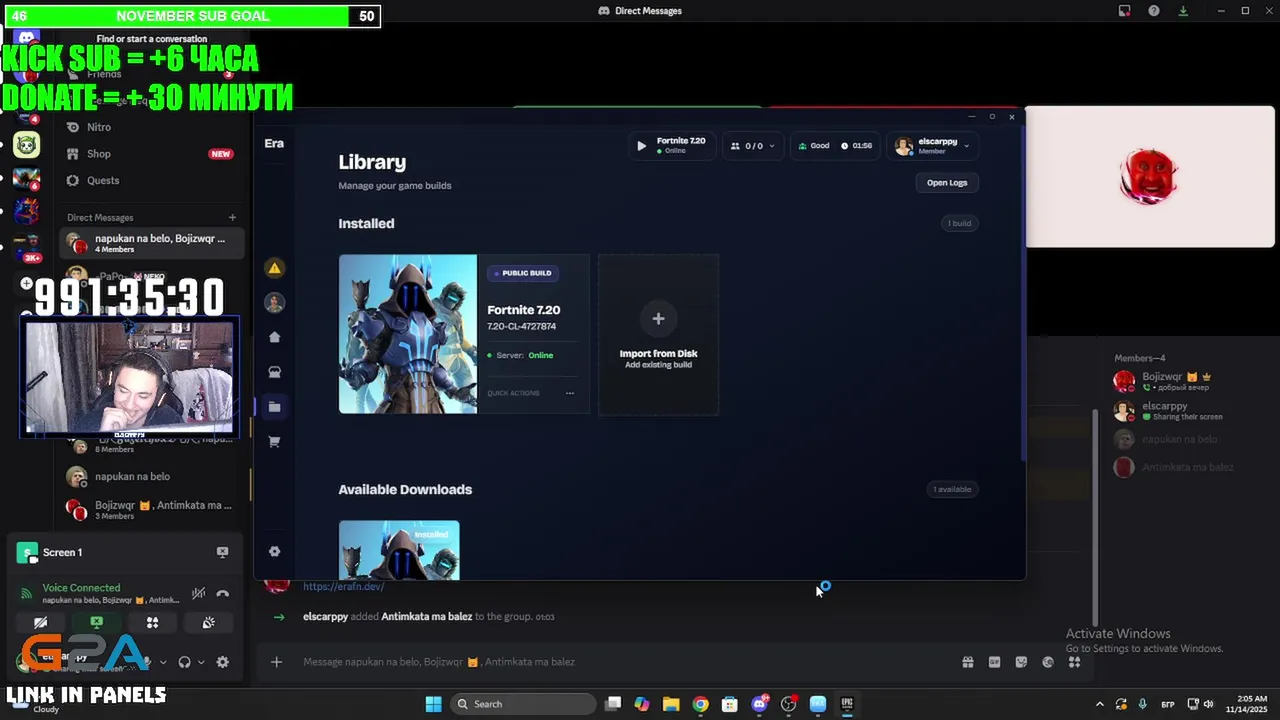Launch Fortnite 7.20 with the play icon
Image resolution: width=1280 pixels, height=720 pixels.
[x=641, y=146]
